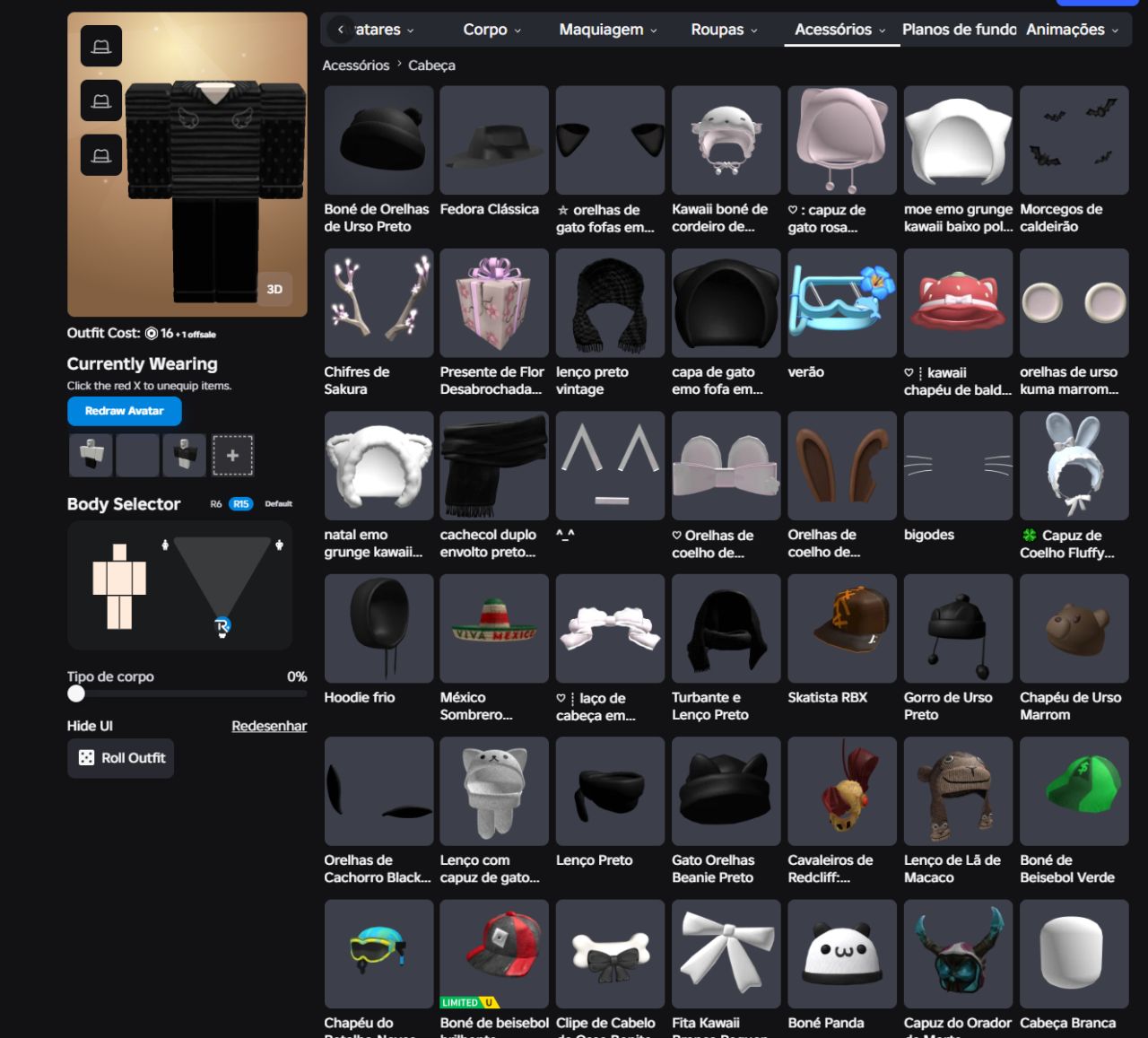Equip the Boné de Orelhas de Urso Preto
Screen dimensions: 1148x1038
coord(378,140)
